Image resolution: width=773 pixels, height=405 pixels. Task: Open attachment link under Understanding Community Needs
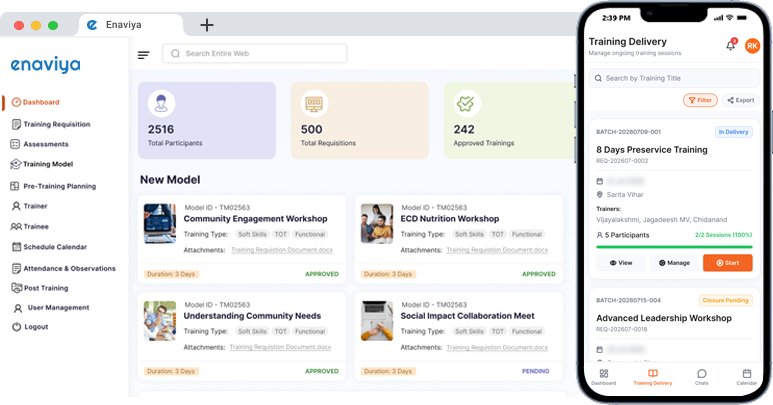(280, 347)
